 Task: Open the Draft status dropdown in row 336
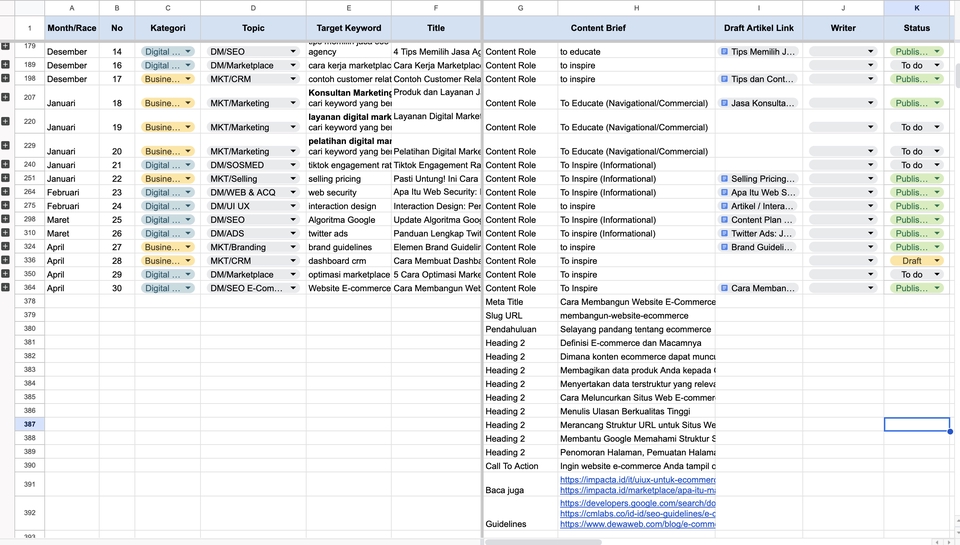coord(916,261)
